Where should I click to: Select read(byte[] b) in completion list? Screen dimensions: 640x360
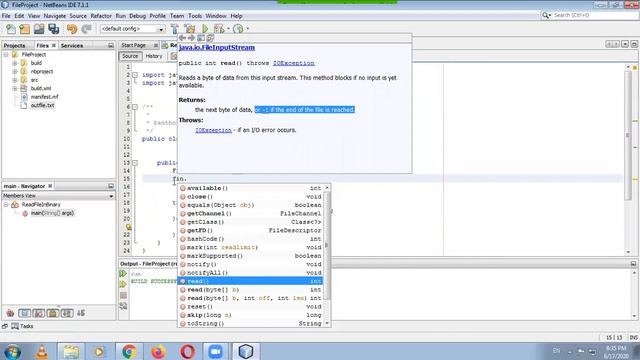(x=250, y=290)
